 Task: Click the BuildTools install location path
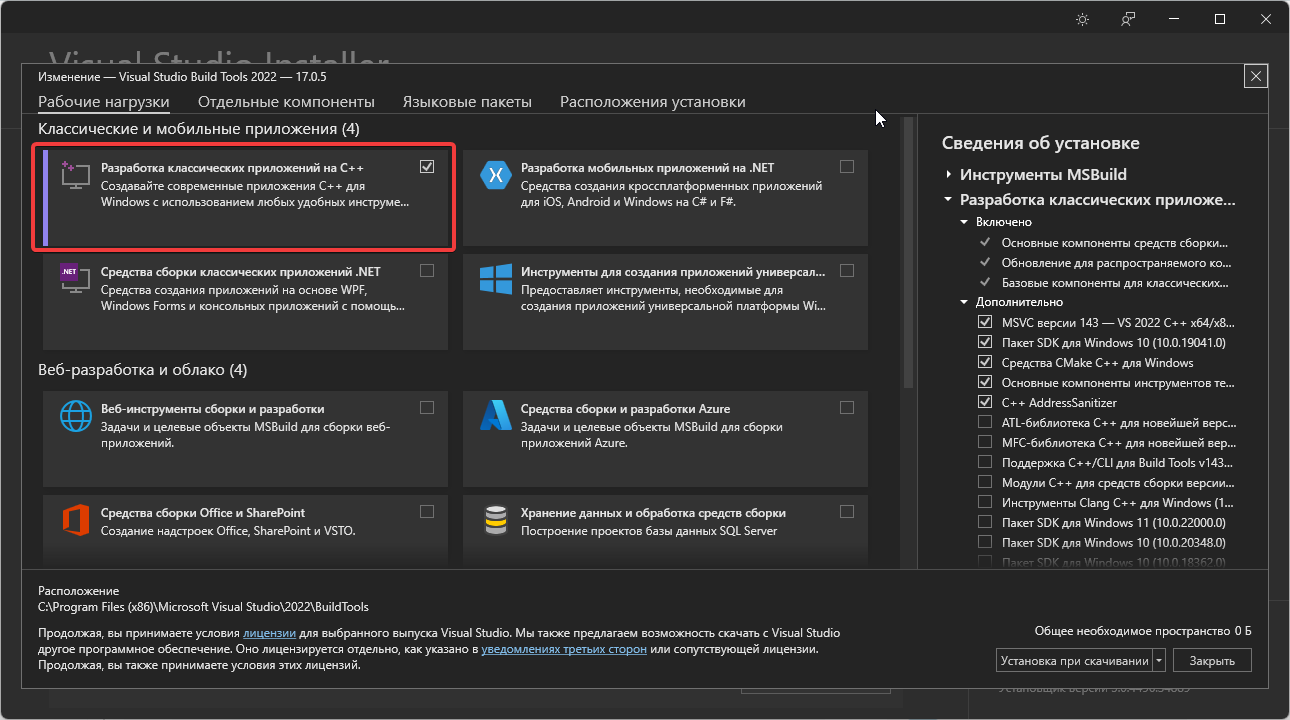coord(203,607)
